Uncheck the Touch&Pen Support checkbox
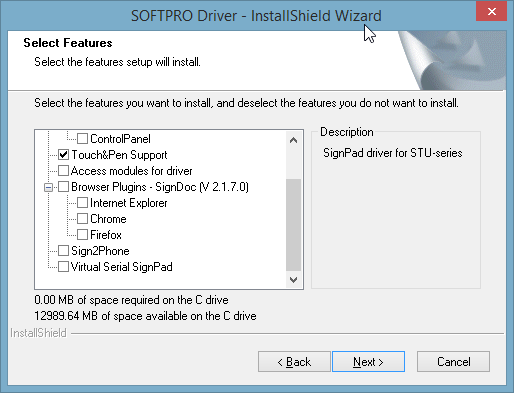This screenshot has width=514, height=393. point(63,155)
